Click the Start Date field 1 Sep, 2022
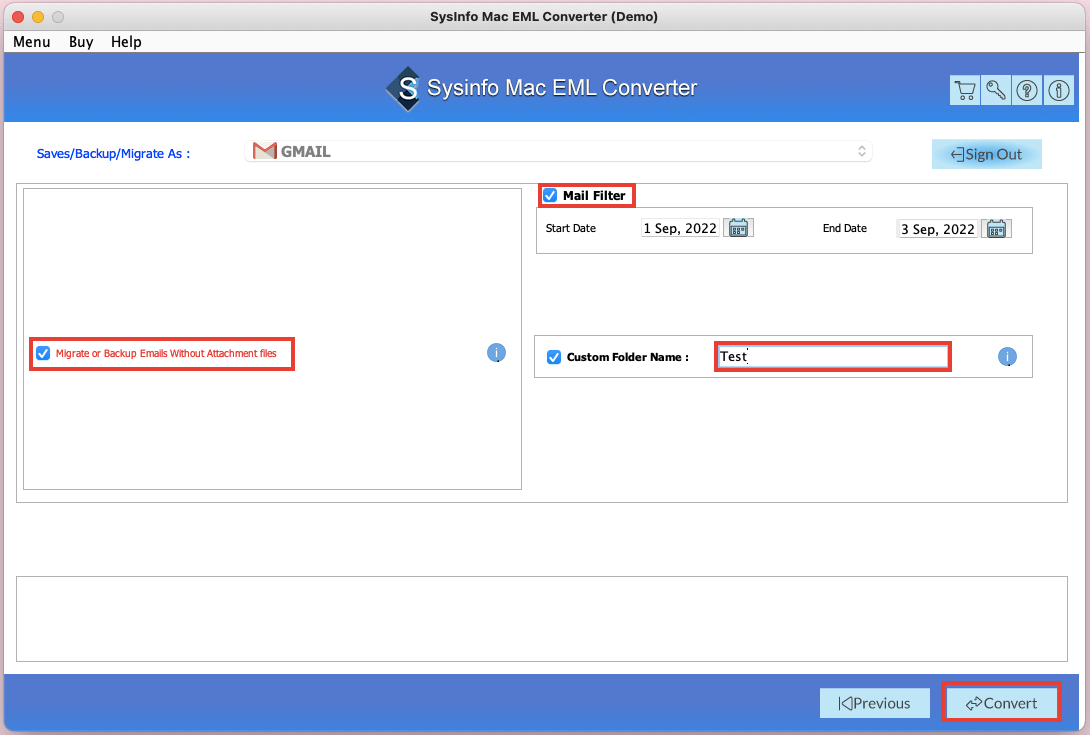The height and width of the screenshot is (735, 1090). 680,228
